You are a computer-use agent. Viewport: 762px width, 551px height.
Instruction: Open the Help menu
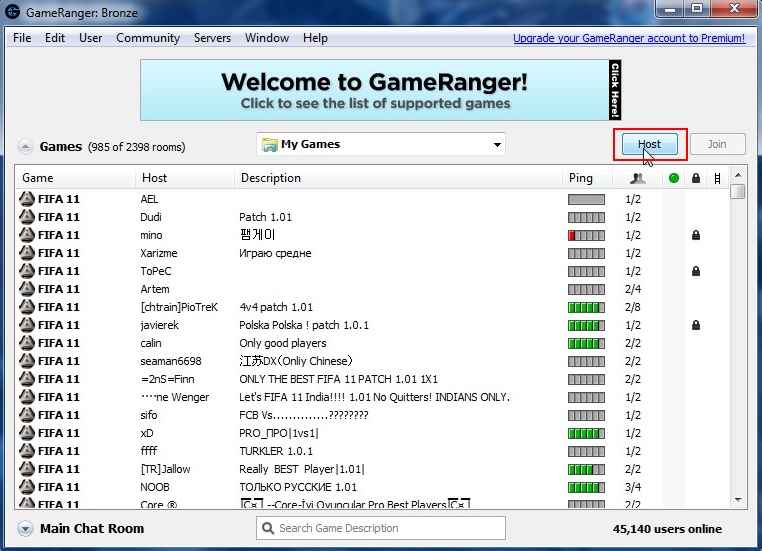(x=315, y=38)
